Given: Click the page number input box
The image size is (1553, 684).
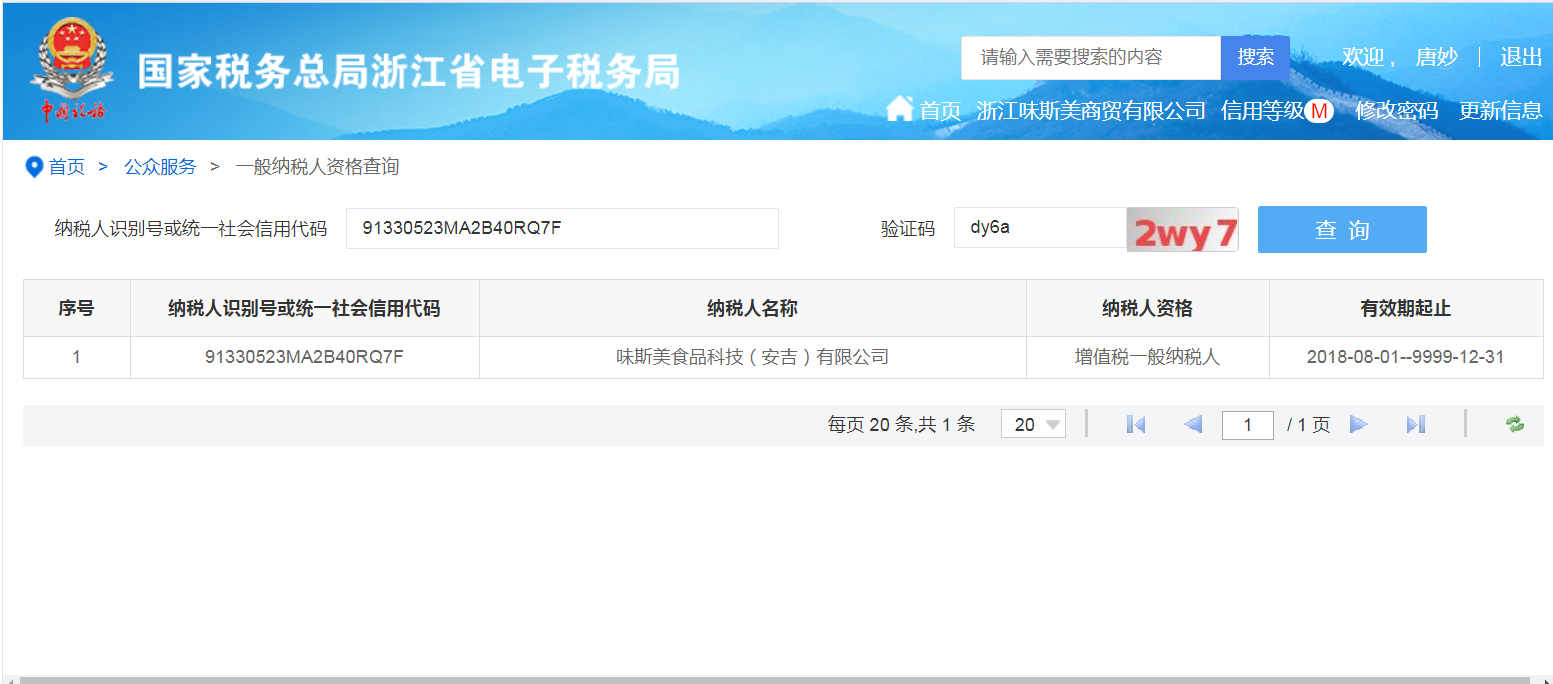Looking at the screenshot, I should 1247,425.
